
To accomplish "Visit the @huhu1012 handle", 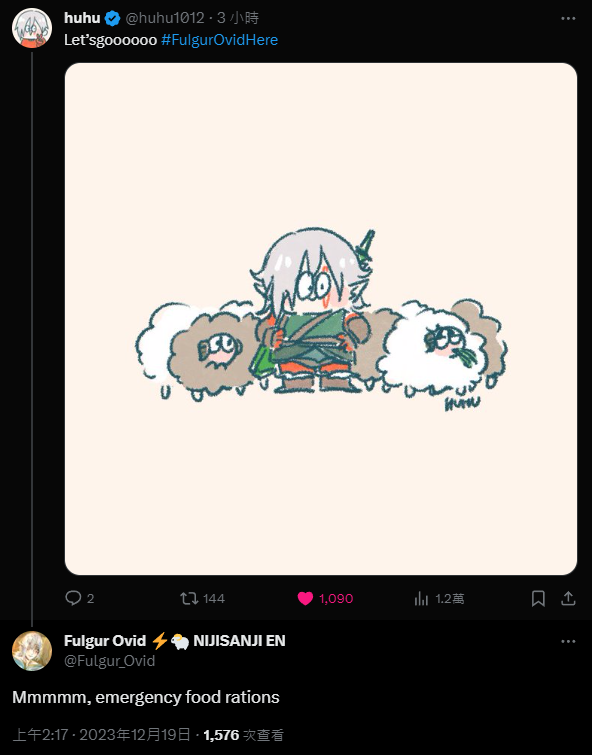I will click(x=165, y=18).
